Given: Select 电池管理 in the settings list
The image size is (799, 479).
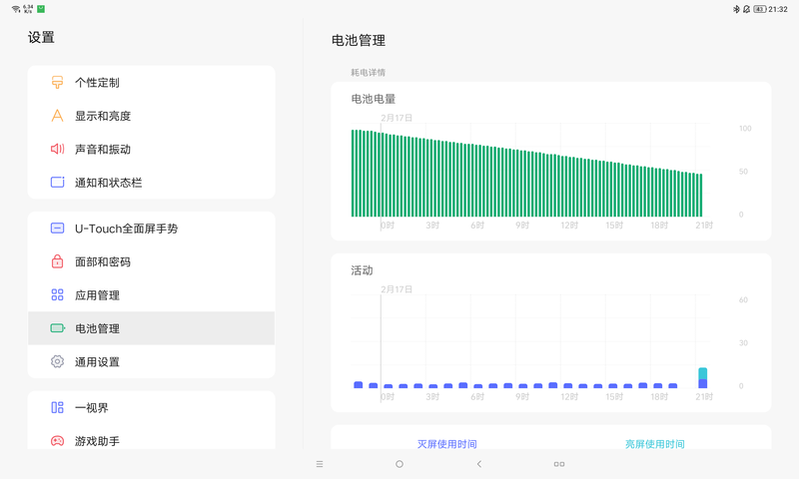Looking at the screenshot, I should (x=97, y=328).
